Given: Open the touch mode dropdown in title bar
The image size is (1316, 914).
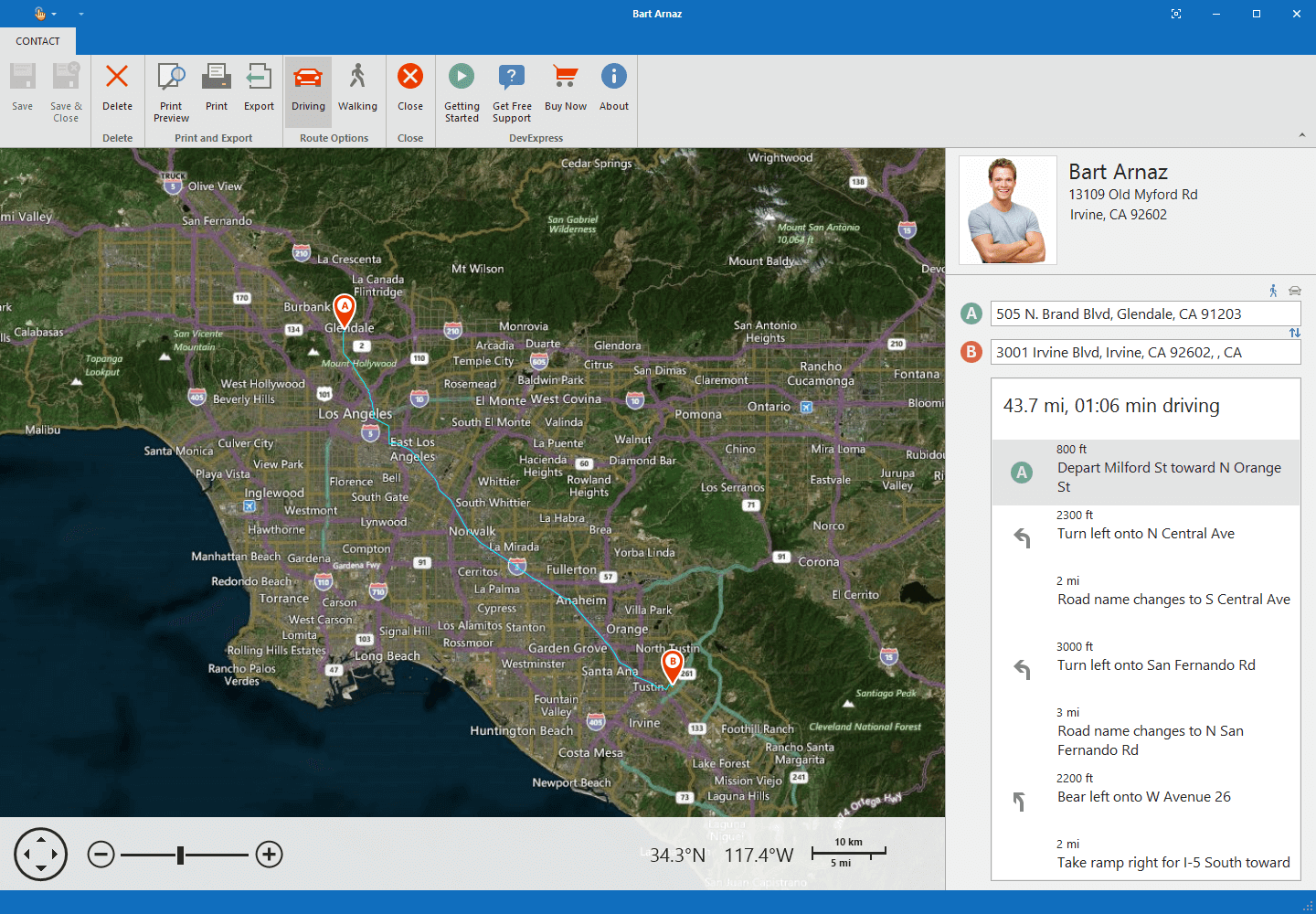Looking at the screenshot, I should pos(45,14).
